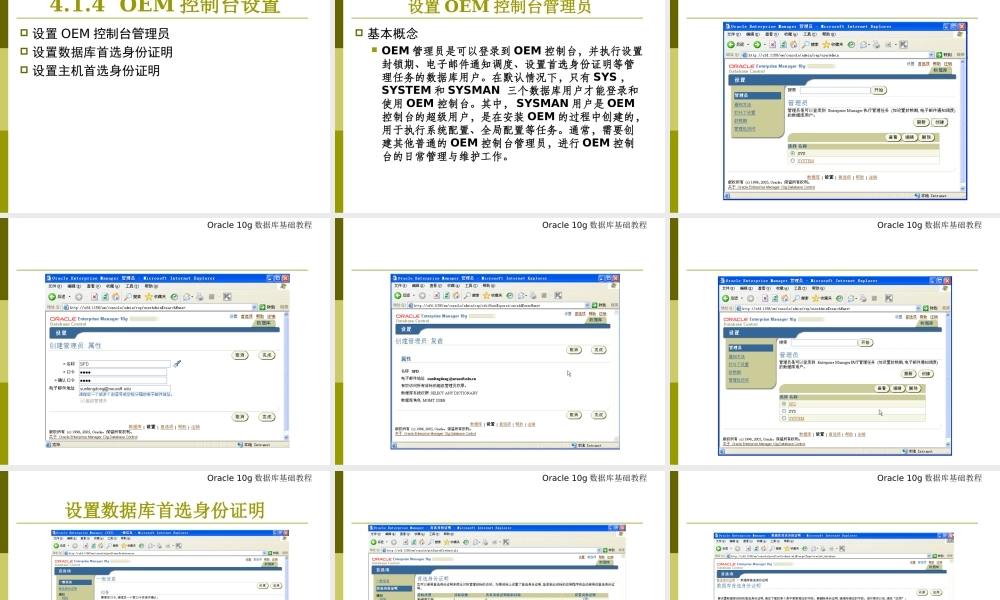
Task: Click upper 取消 button in '创建管理员: 属性' form
Action: coord(240,355)
